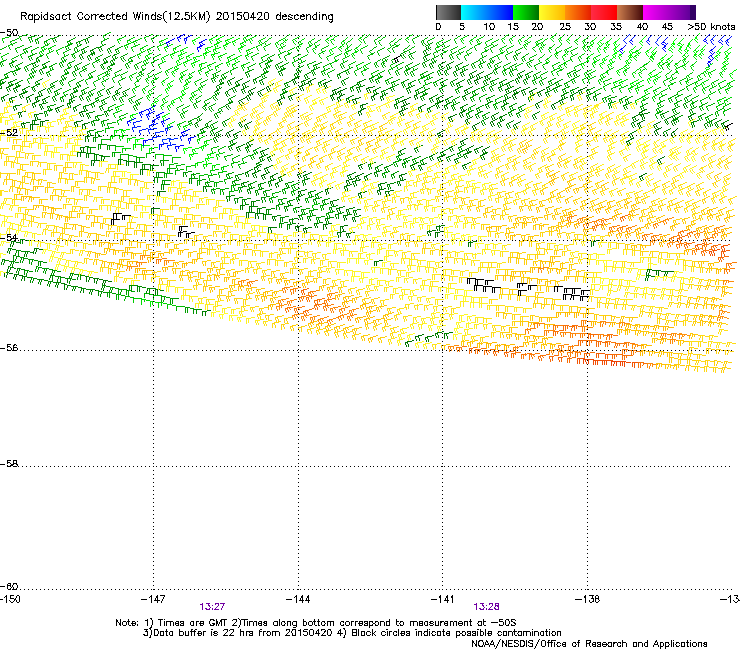
Task: Click the legend label '25'
Action: pos(565,27)
